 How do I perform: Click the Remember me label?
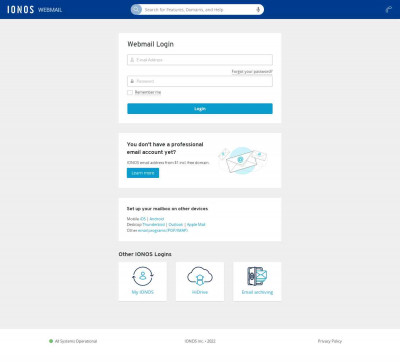click(x=148, y=92)
